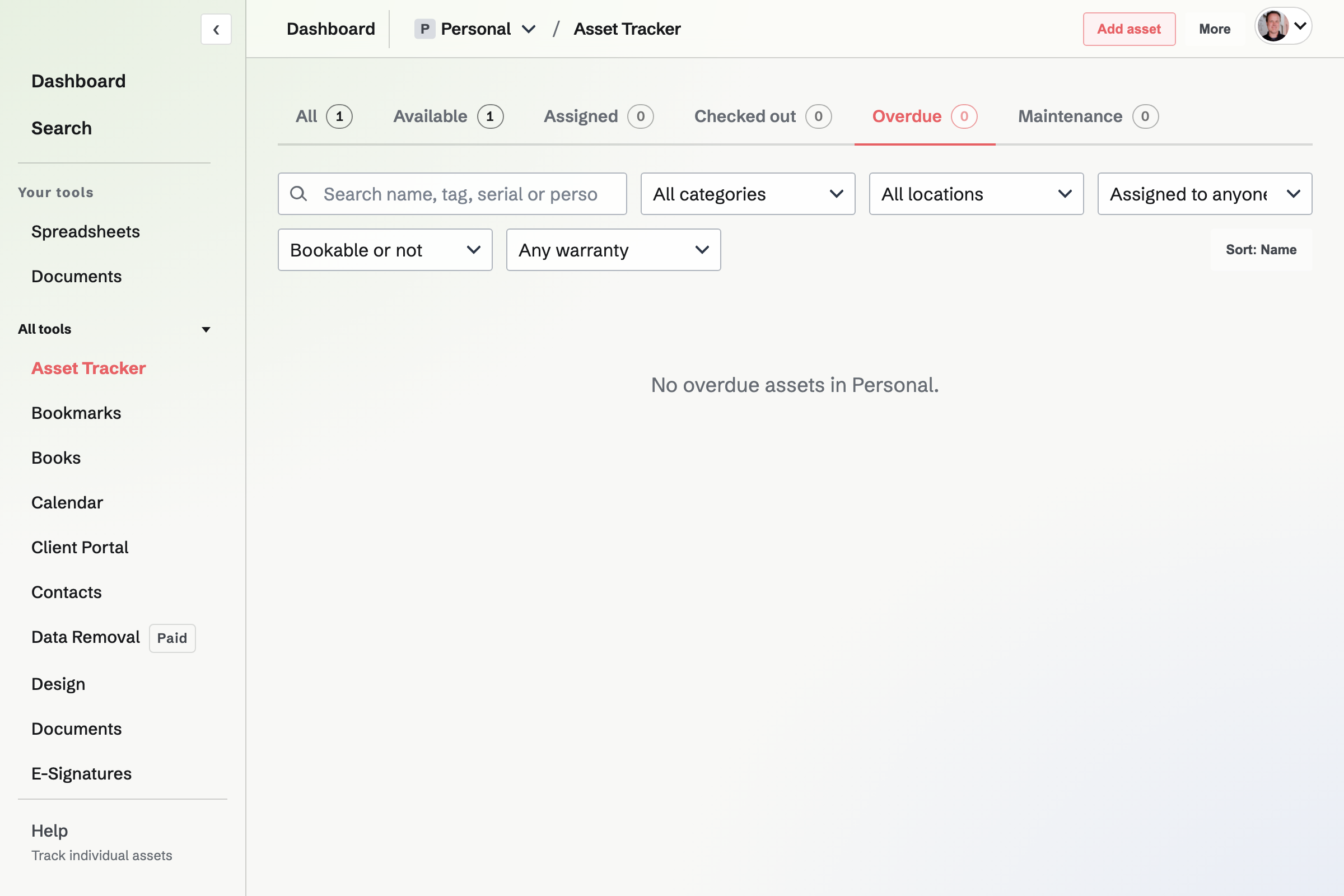Collapse the All tools section
Screen dimensions: 1344x896
(114, 329)
